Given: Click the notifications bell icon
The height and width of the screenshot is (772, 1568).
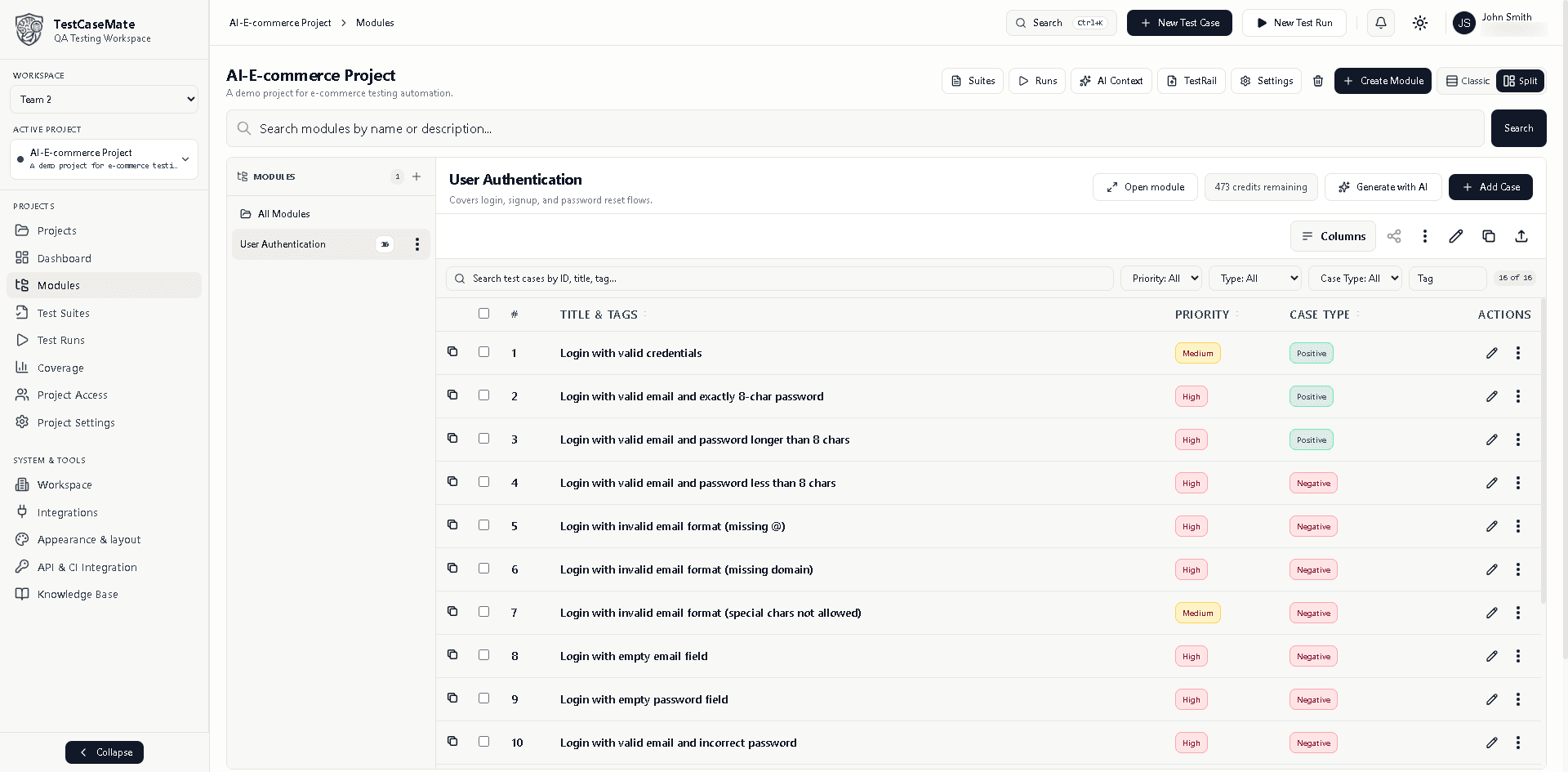Looking at the screenshot, I should 1381,23.
